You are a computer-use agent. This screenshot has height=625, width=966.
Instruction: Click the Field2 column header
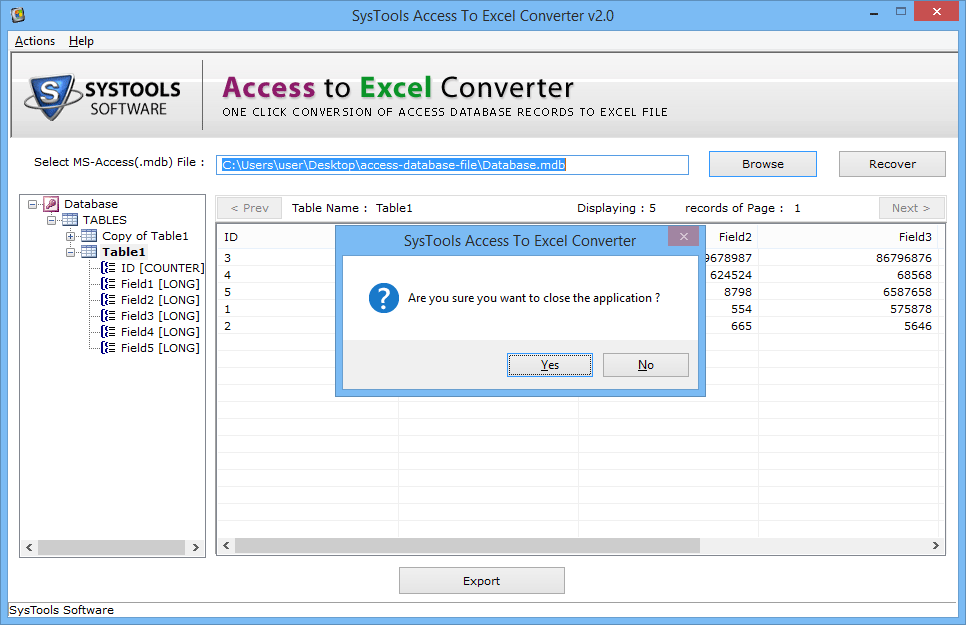pyautogui.click(x=735, y=237)
